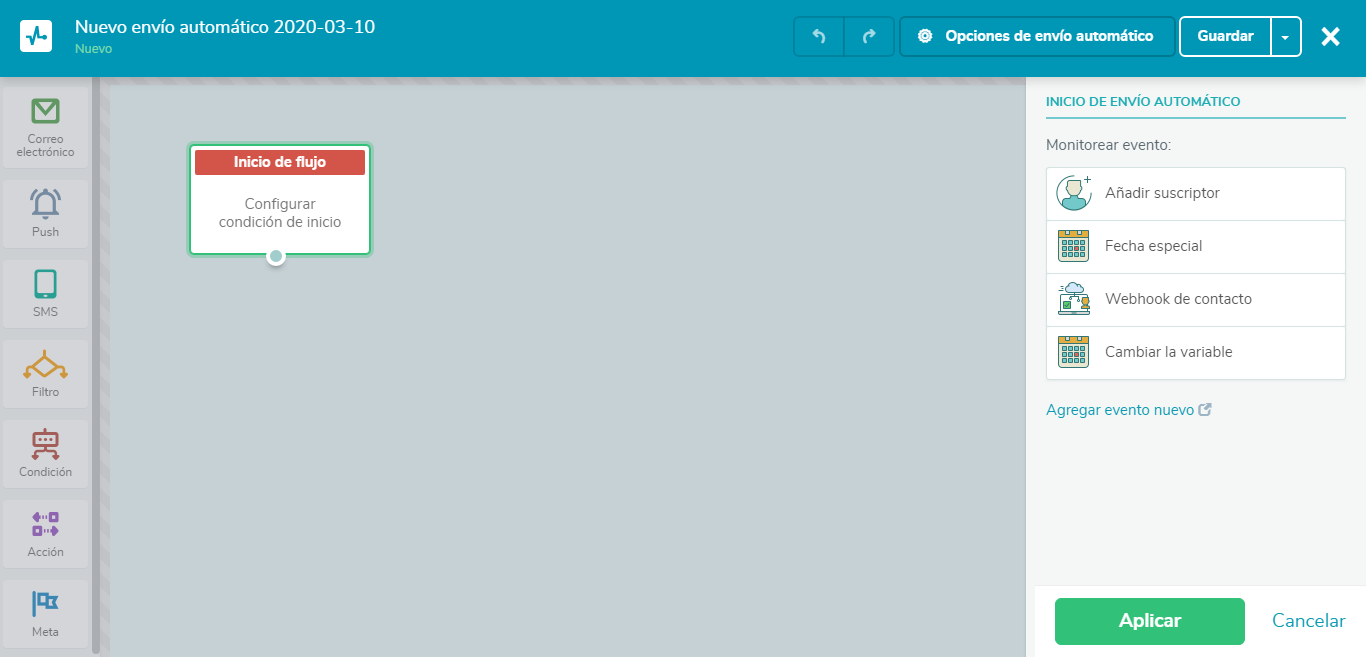Close the automation editor with X
The image size is (1366, 657).
(1330, 37)
